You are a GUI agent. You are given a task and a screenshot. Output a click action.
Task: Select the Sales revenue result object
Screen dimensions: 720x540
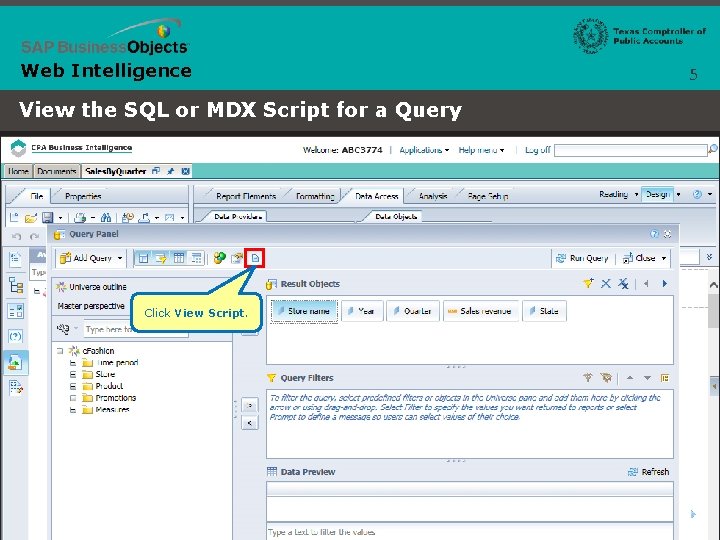coord(480,311)
